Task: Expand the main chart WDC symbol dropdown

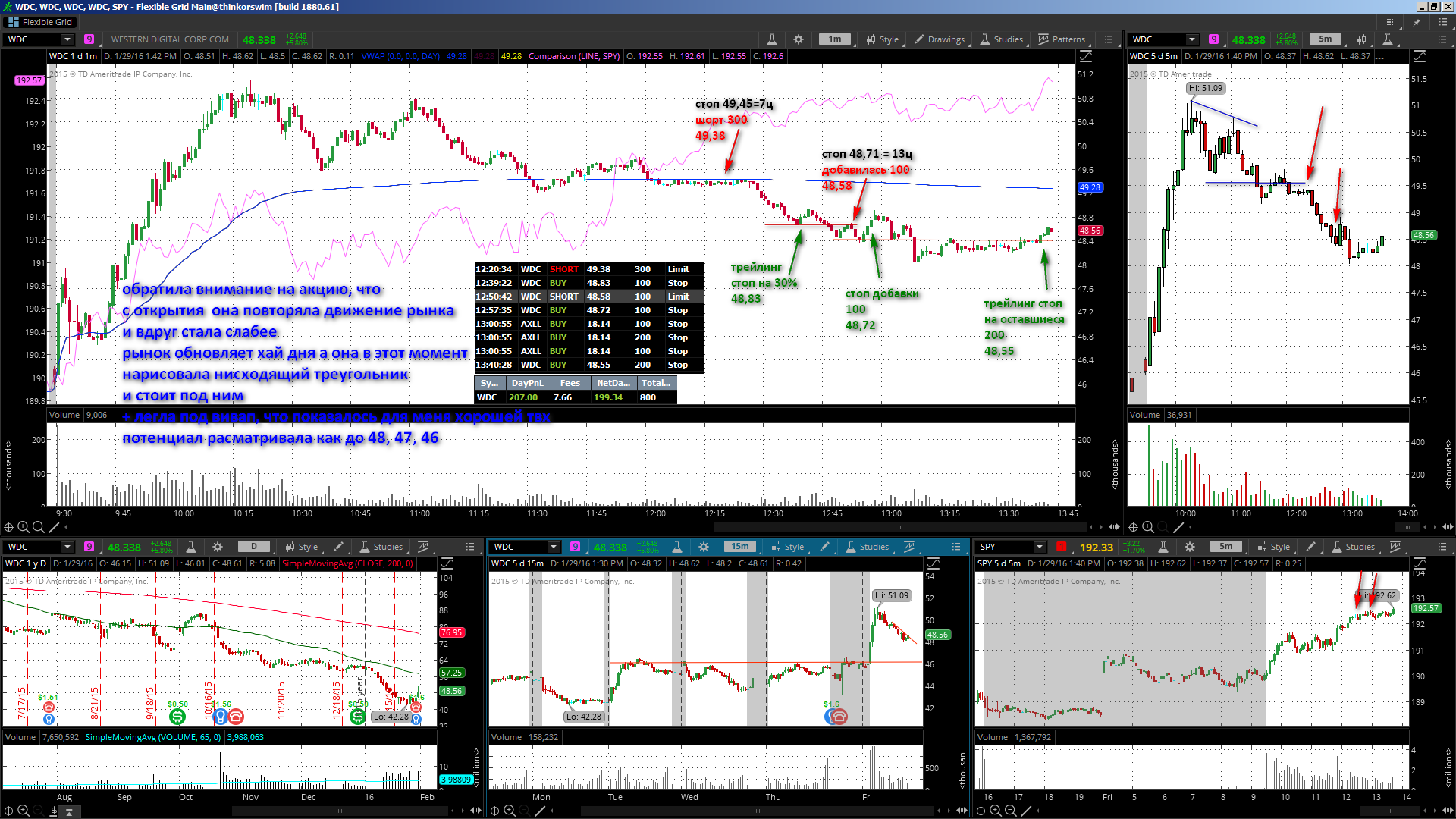Action: (67, 39)
